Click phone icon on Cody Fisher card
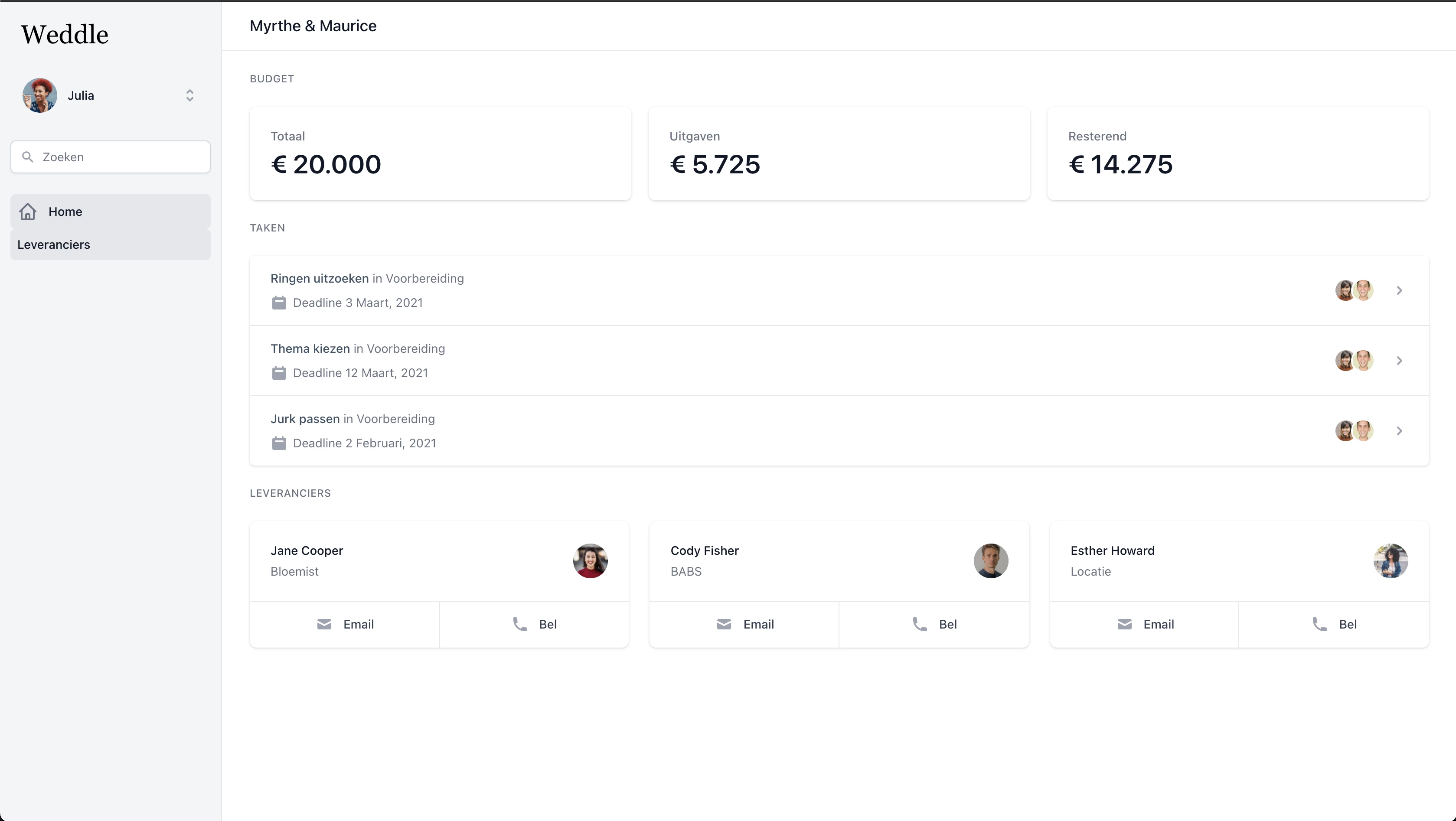 point(920,624)
